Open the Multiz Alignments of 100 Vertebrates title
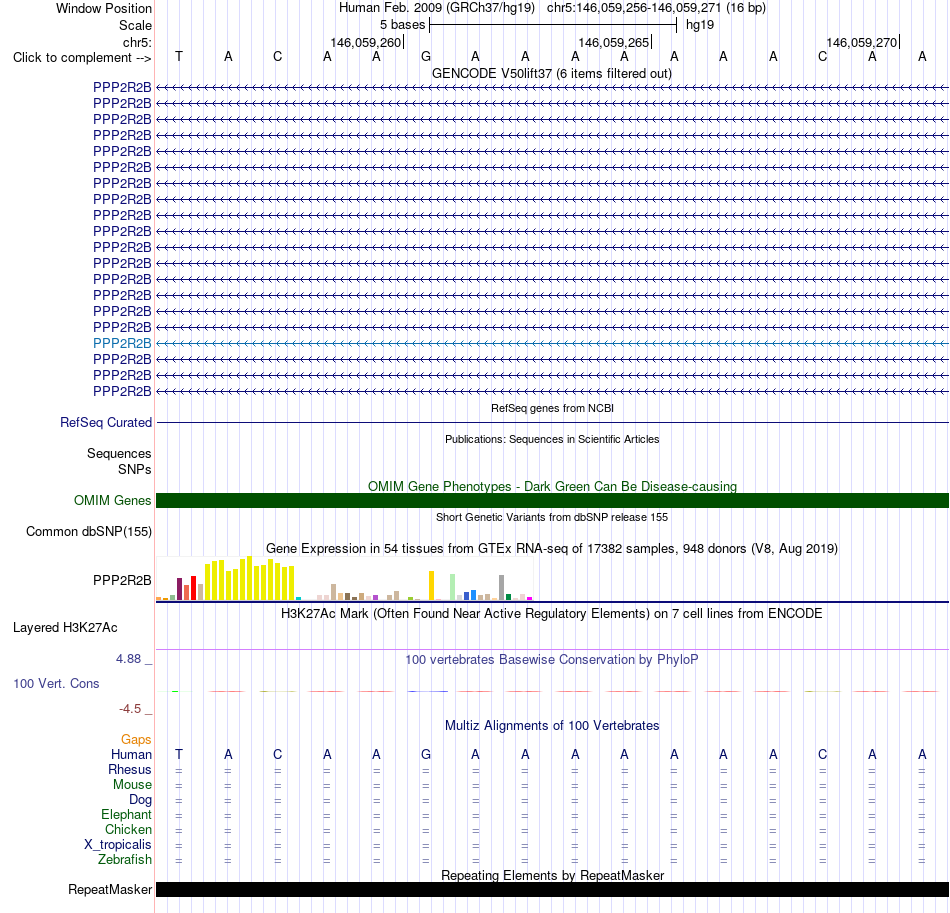Viewport: 950px width, 913px height. pos(552,725)
